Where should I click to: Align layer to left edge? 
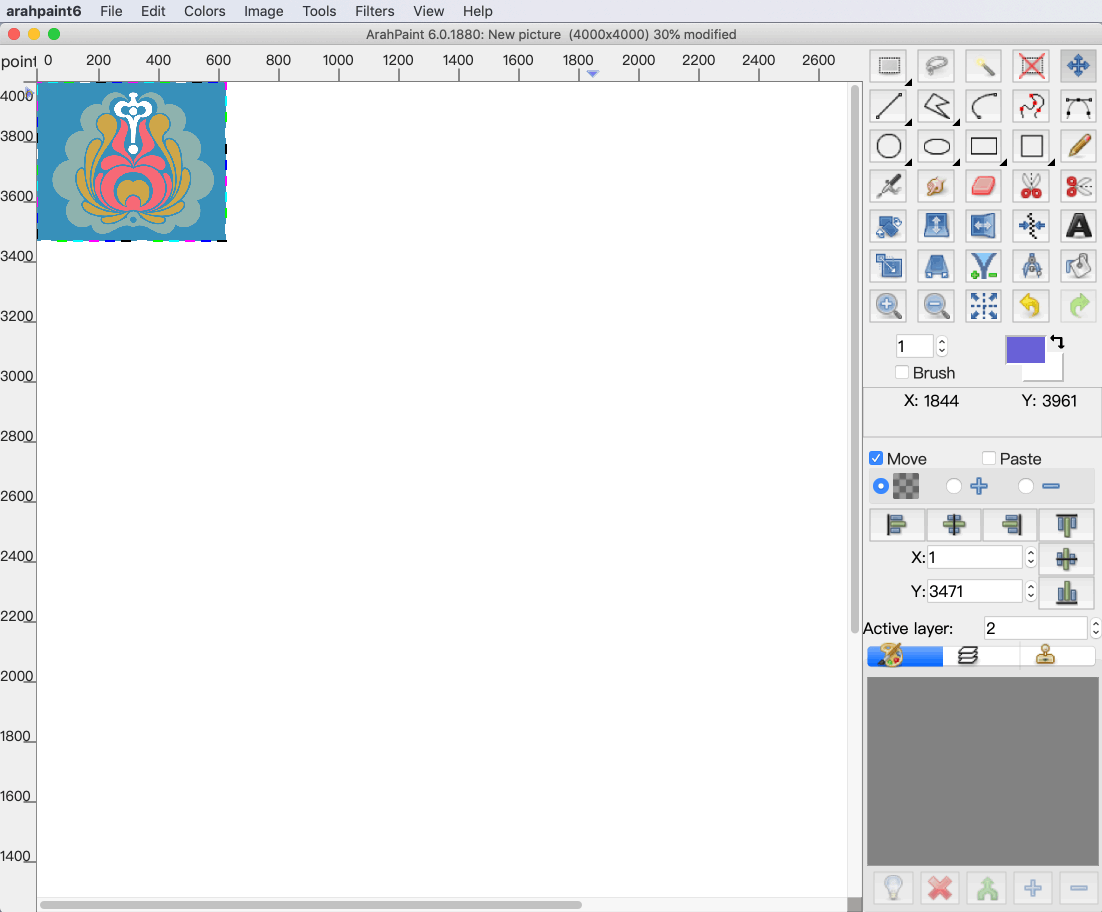click(x=897, y=524)
